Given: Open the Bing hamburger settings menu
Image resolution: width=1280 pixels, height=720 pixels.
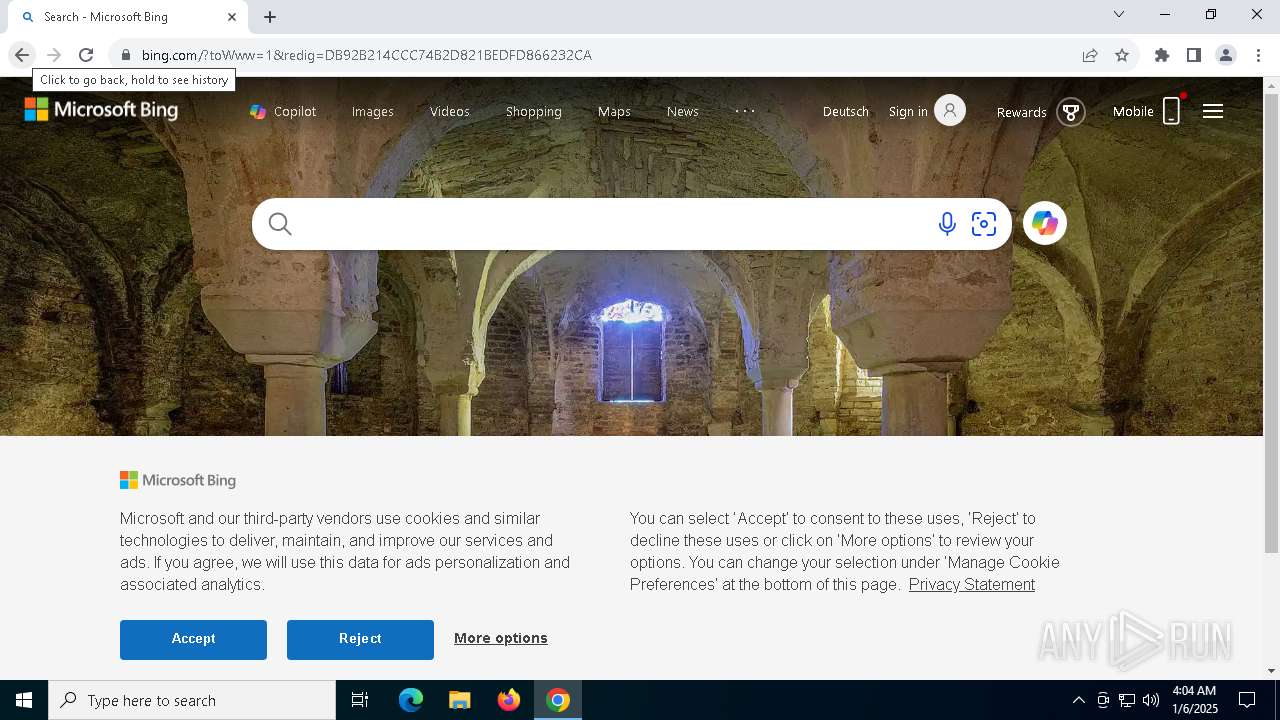Looking at the screenshot, I should (x=1213, y=111).
